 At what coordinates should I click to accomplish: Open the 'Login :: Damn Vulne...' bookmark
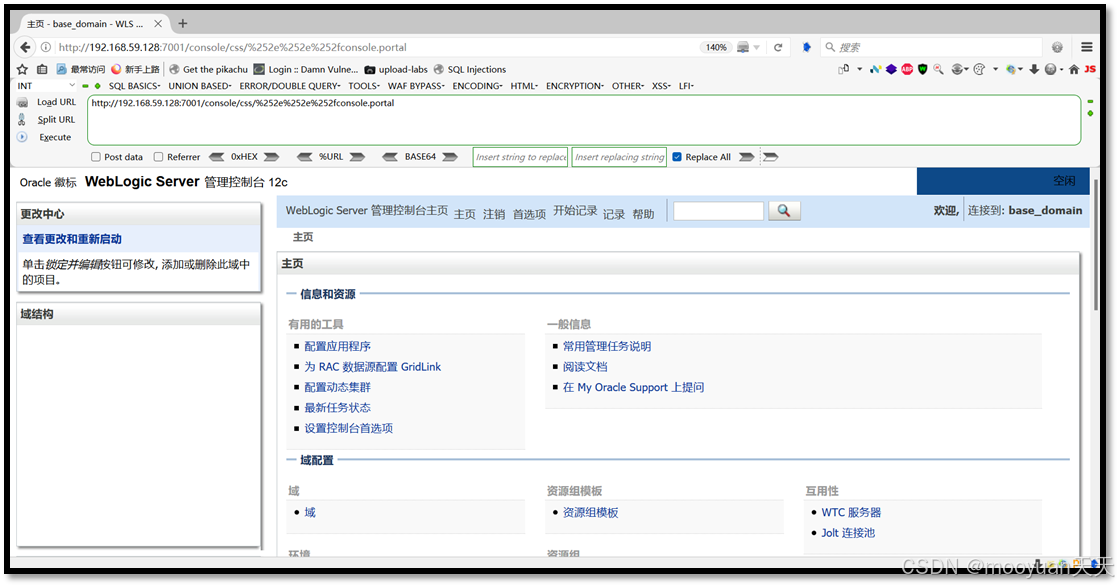(x=306, y=69)
